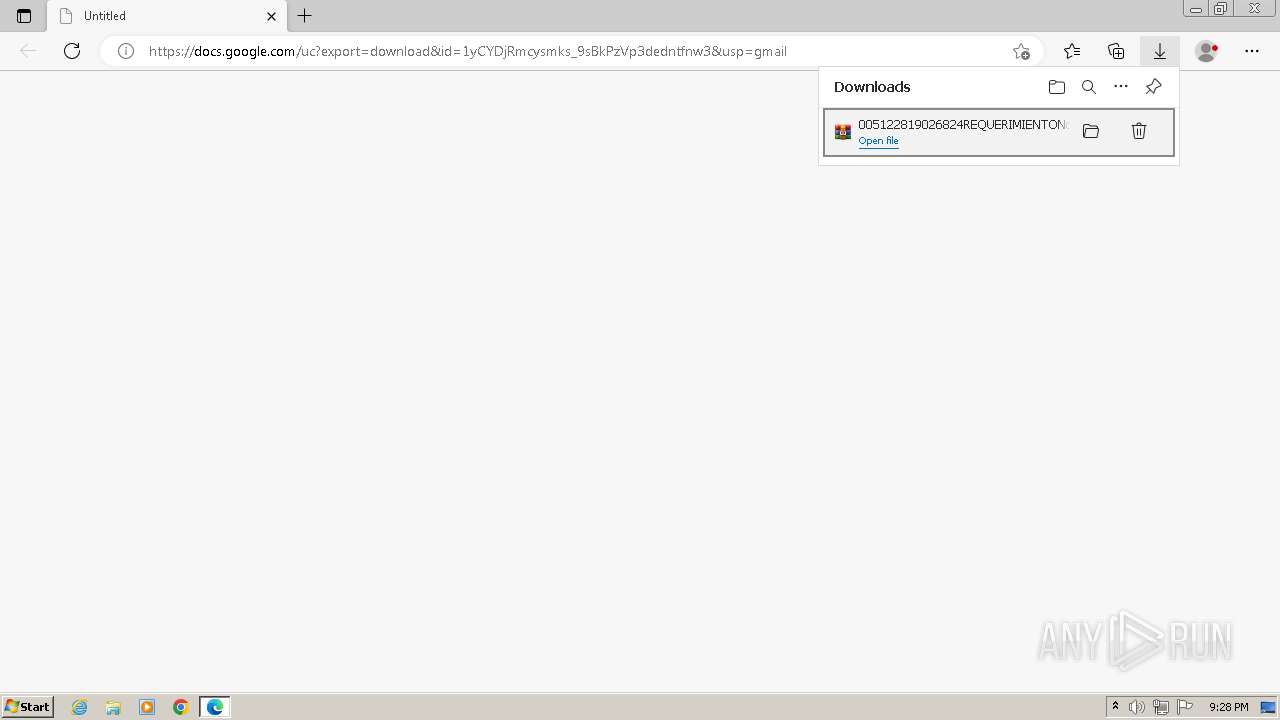Open the volume speaker tray icon

click(1137, 707)
